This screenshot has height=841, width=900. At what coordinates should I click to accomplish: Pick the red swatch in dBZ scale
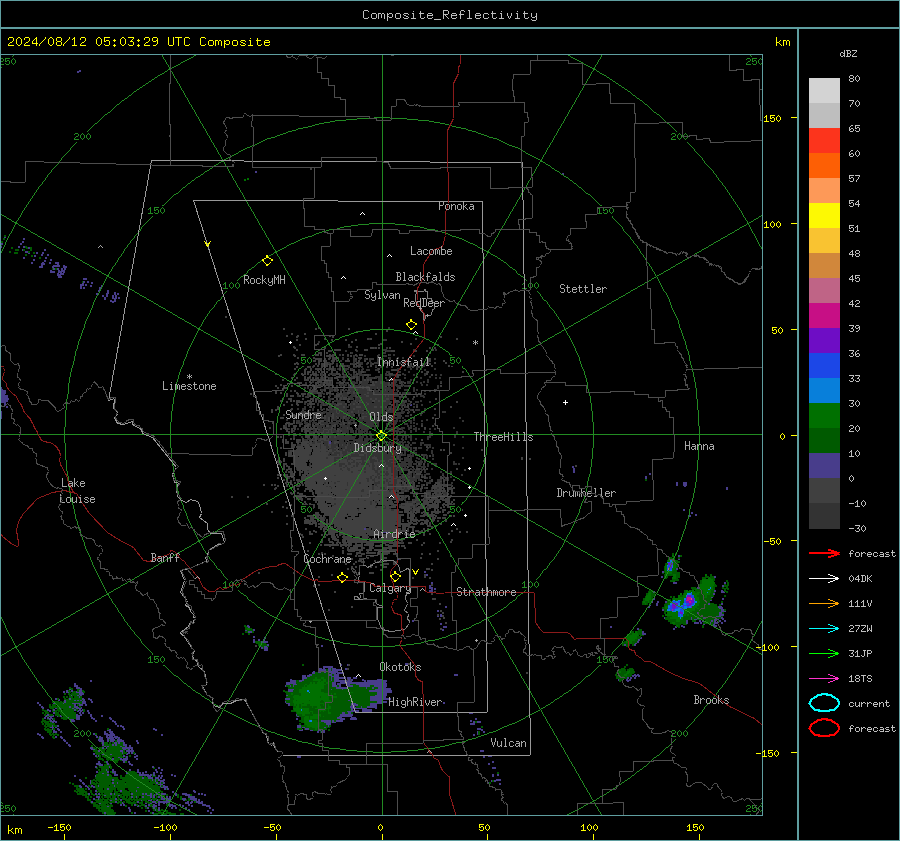click(x=824, y=141)
